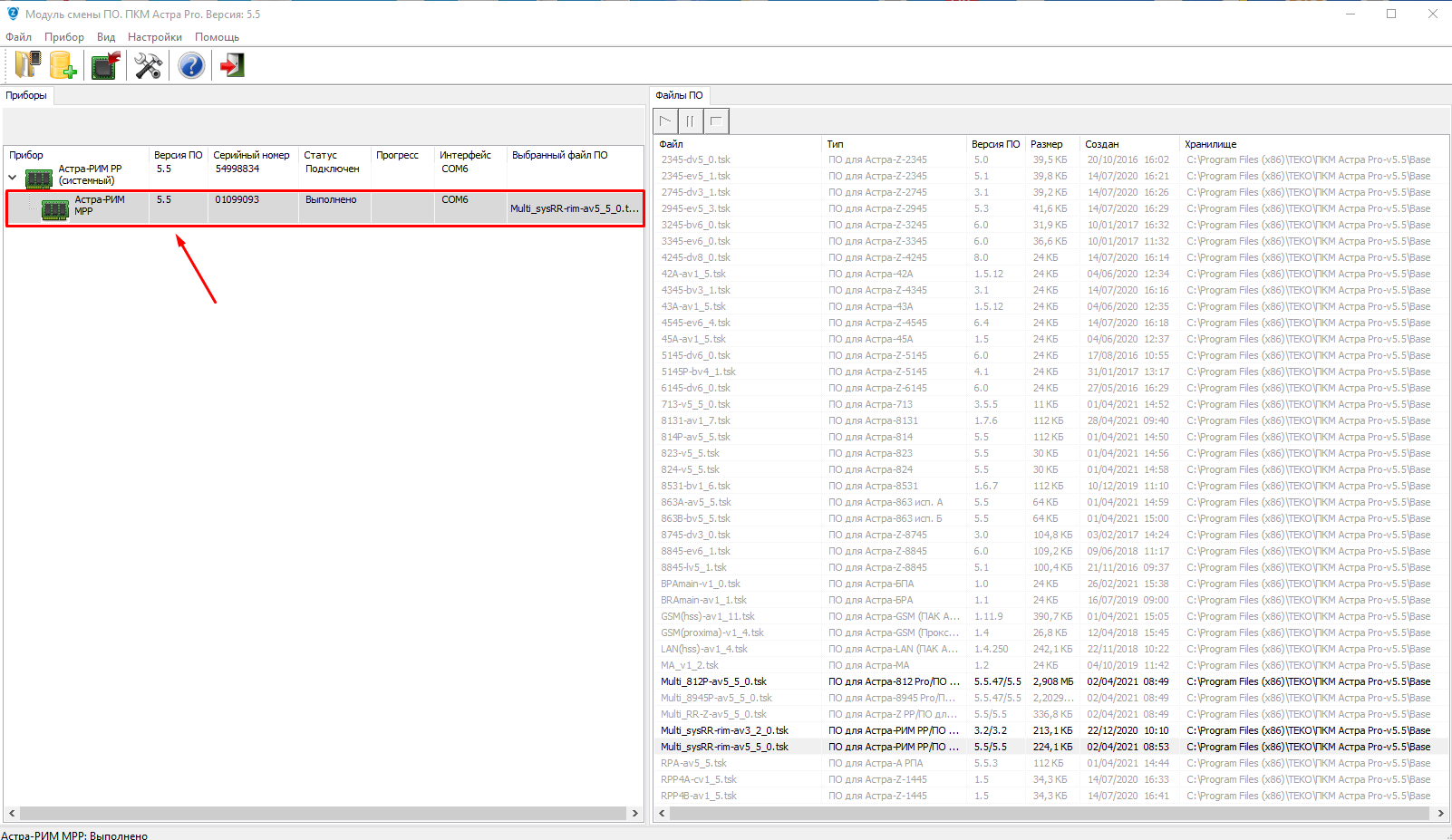Viewport: 1452px width, 840px height.
Task: Select file Multi_sysRR-rim-av3_2_0.tsk in list
Action: pos(724,730)
